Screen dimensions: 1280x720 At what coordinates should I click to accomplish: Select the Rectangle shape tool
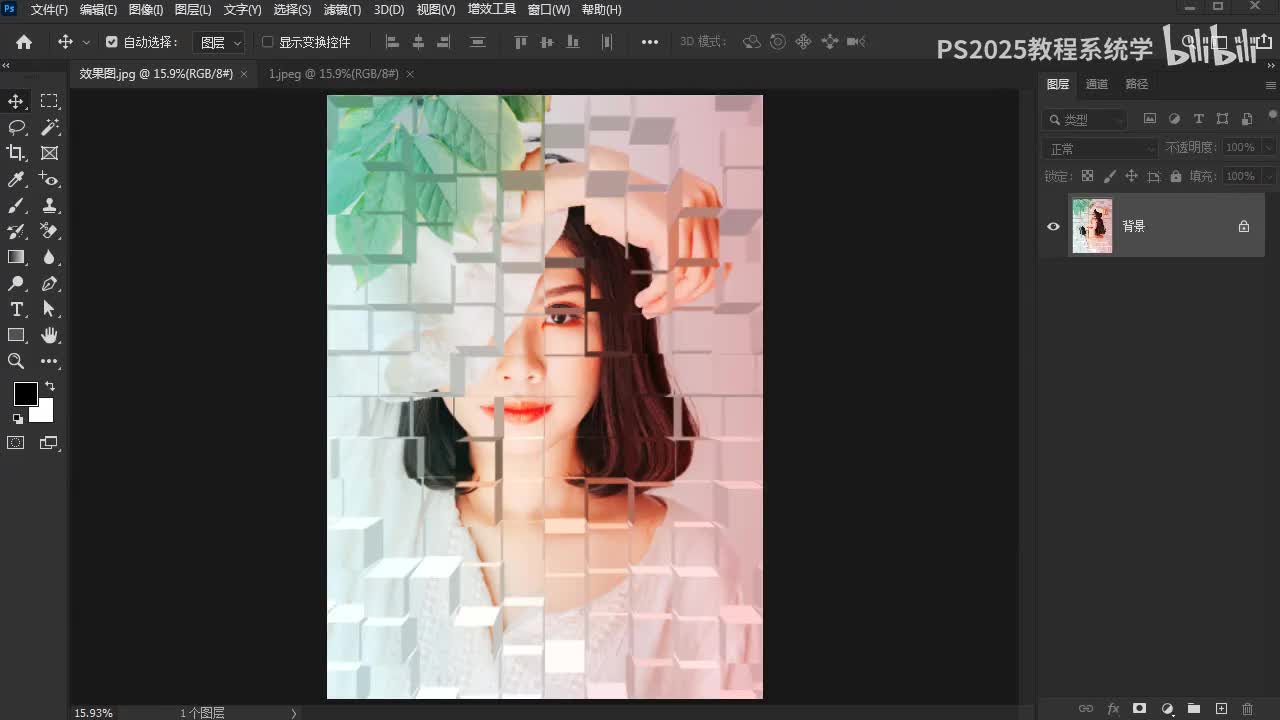pyautogui.click(x=16, y=335)
